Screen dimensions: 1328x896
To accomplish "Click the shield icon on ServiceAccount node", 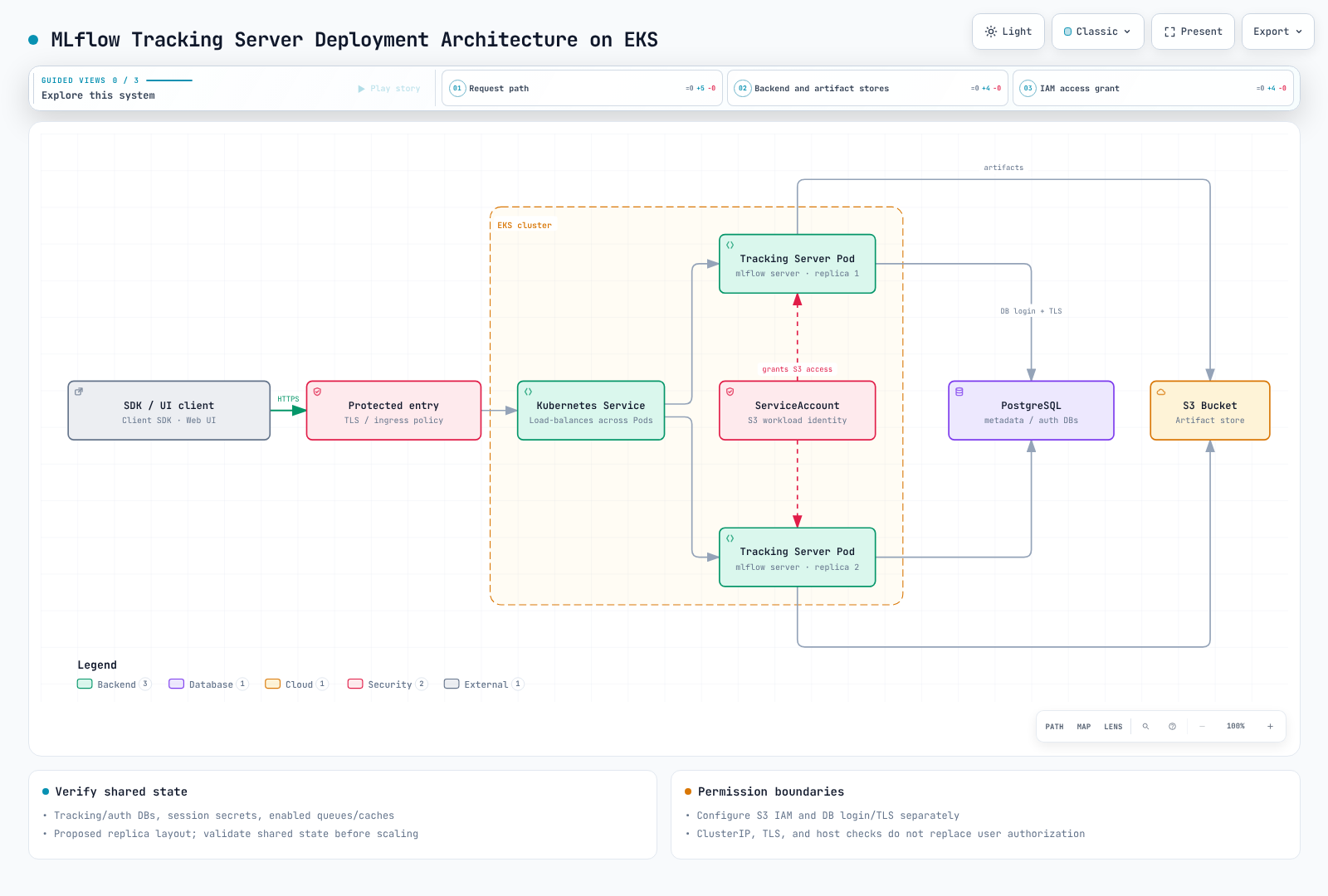I will point(730,392).
